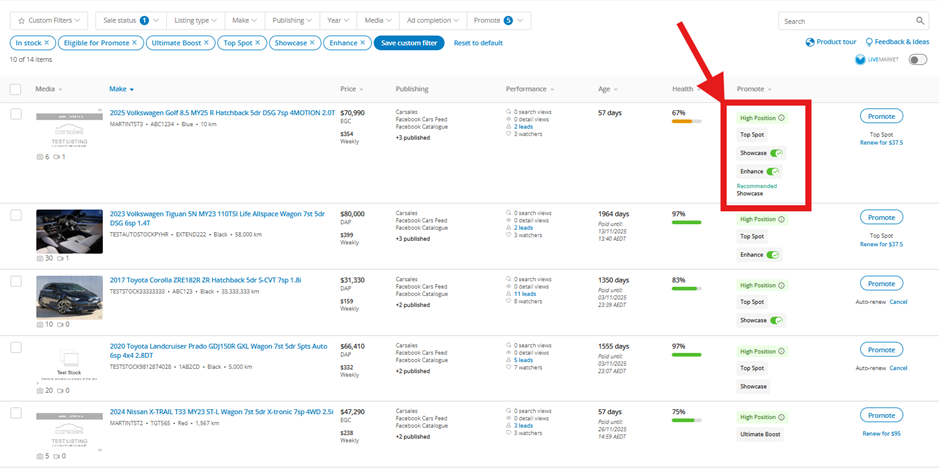Turn off Showcase for Volkswagen Golf
Image resolution: width=939 pixels, height=473 pixels.
[x=776, y=153]
